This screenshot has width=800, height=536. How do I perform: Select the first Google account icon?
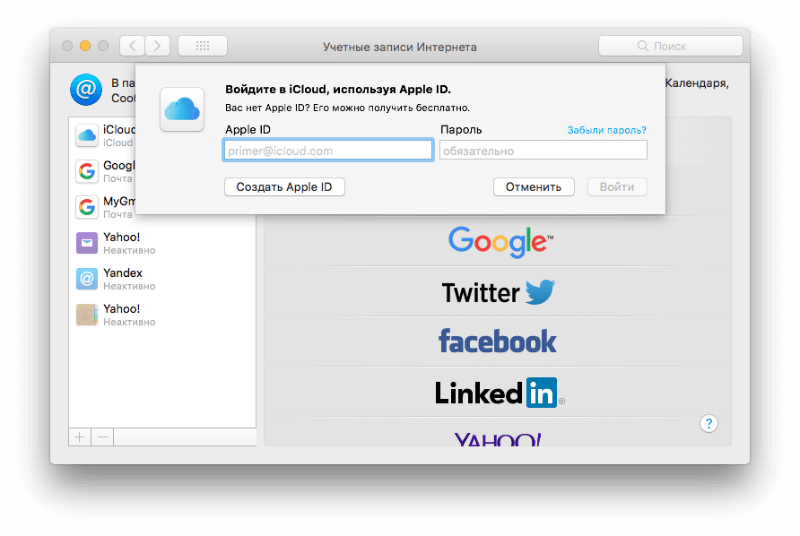[x=87, y=171]
